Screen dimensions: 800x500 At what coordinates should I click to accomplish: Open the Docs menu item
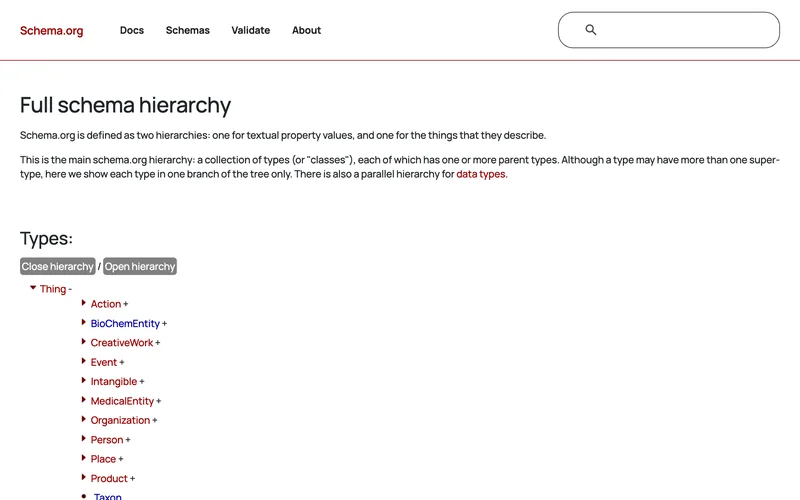132,30
